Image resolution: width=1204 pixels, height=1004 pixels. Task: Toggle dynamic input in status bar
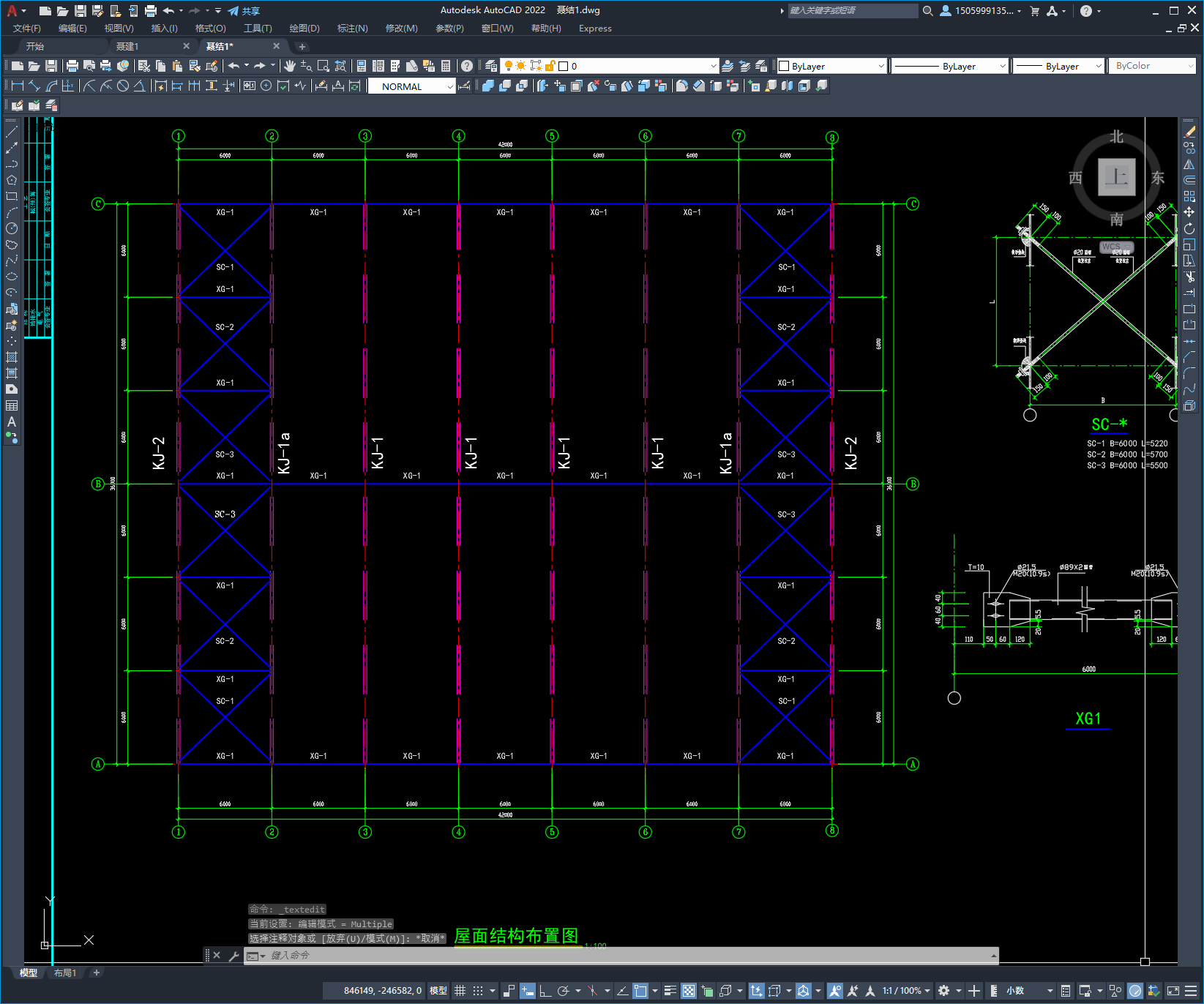click(527, 991)
